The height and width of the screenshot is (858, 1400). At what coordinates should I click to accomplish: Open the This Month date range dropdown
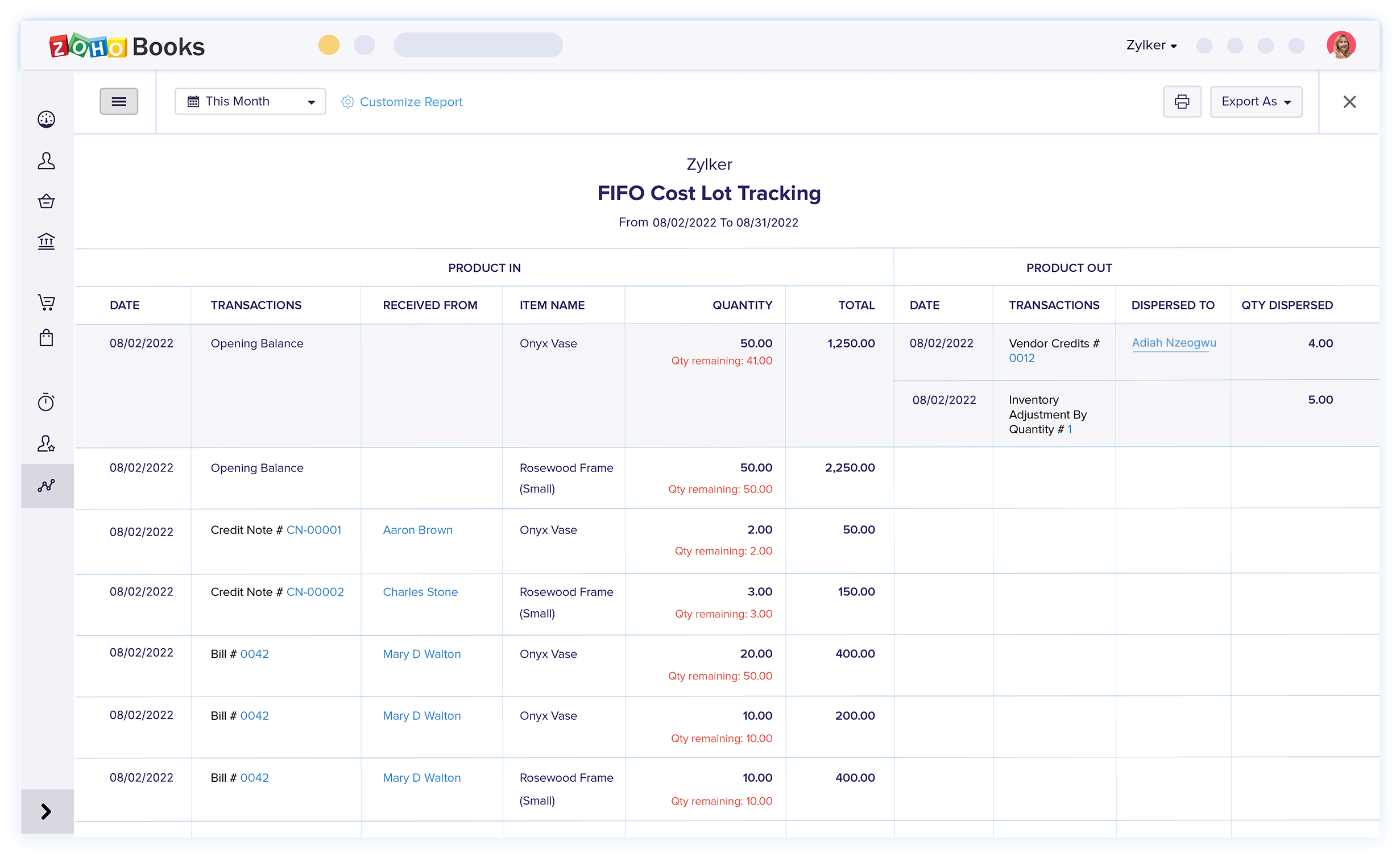[x=250, y=101]
